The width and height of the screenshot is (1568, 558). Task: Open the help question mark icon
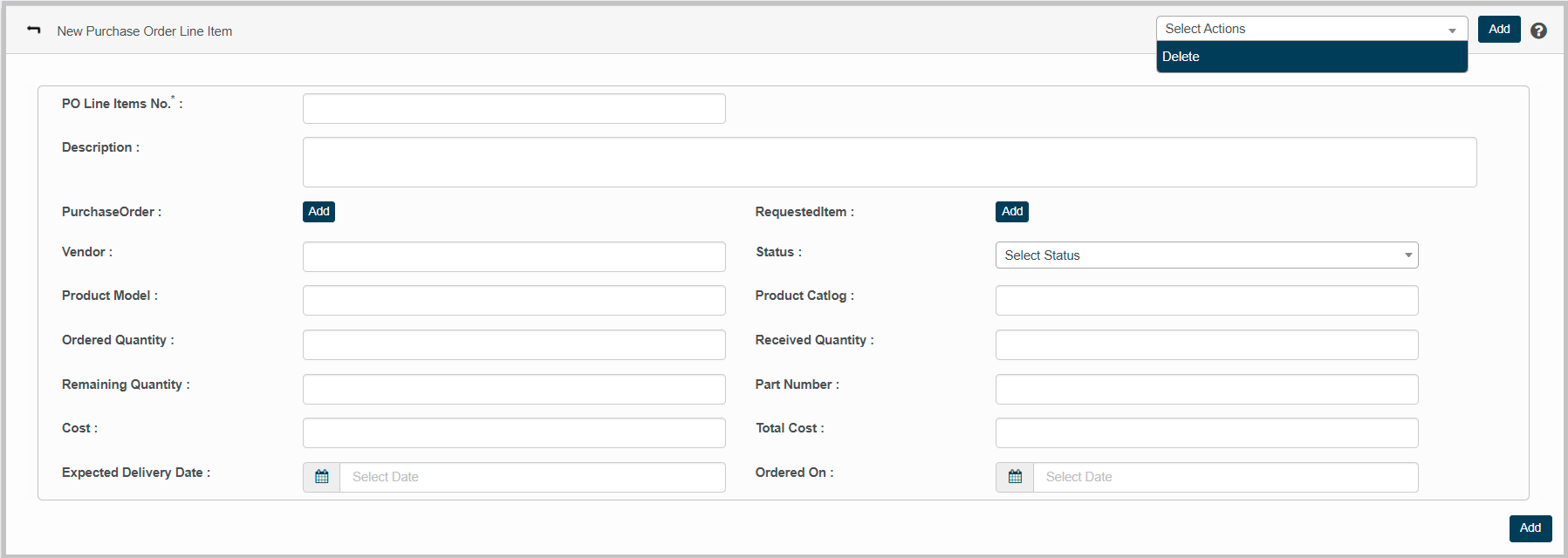pyautogui.click(x=1538, y=31)
